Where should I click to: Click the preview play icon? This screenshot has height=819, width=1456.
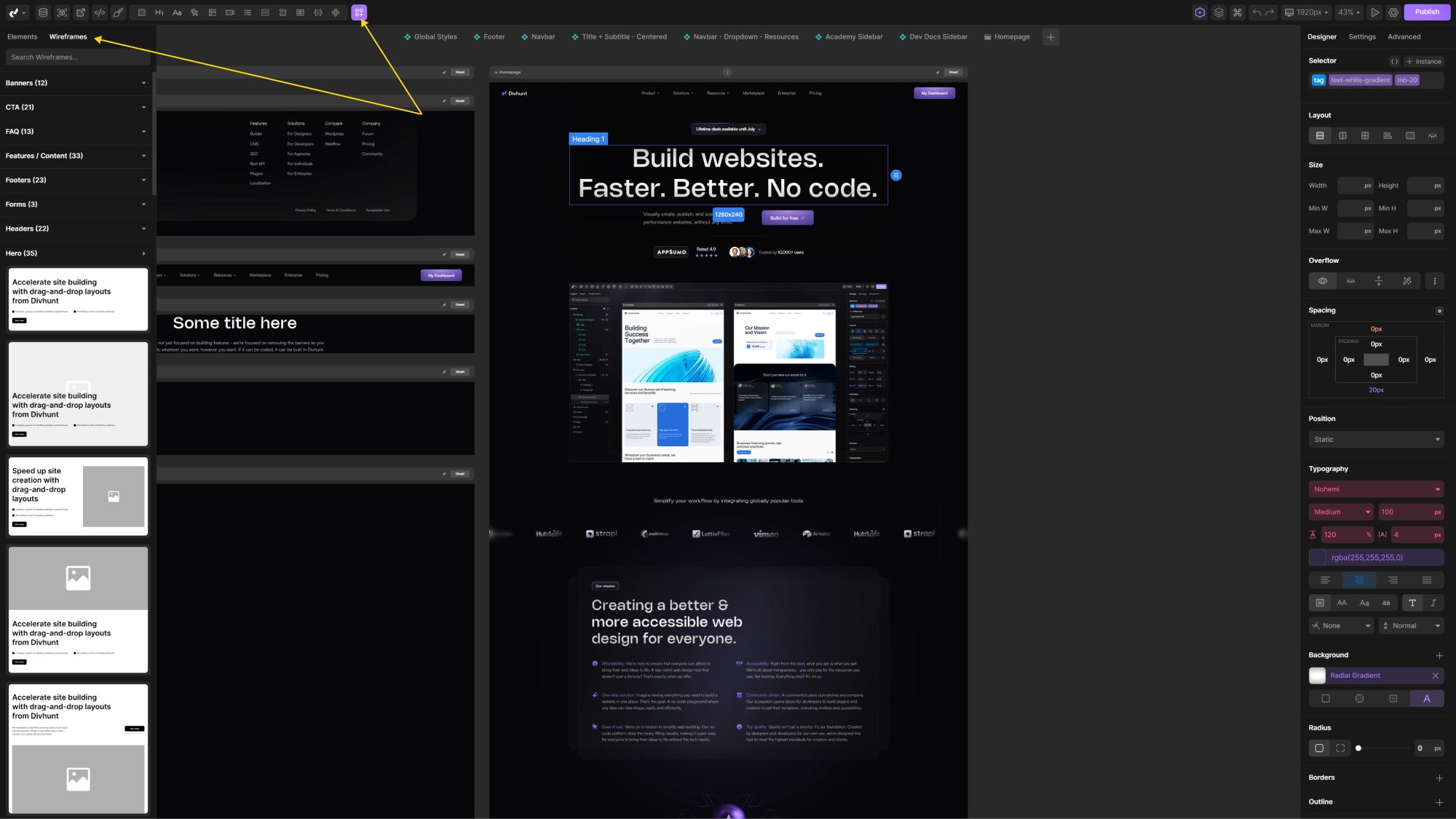point(1375,12)
